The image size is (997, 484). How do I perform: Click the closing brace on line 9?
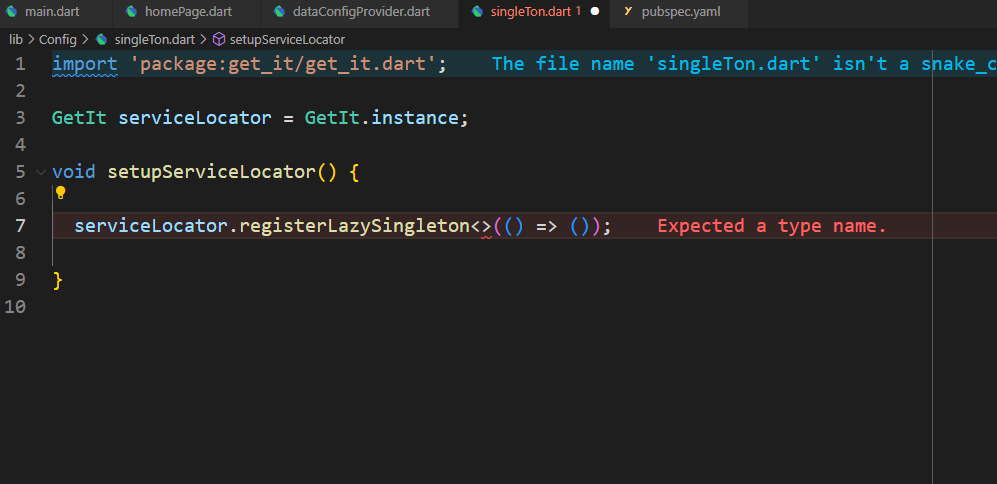pyautogui.click(x=57, y=280)
